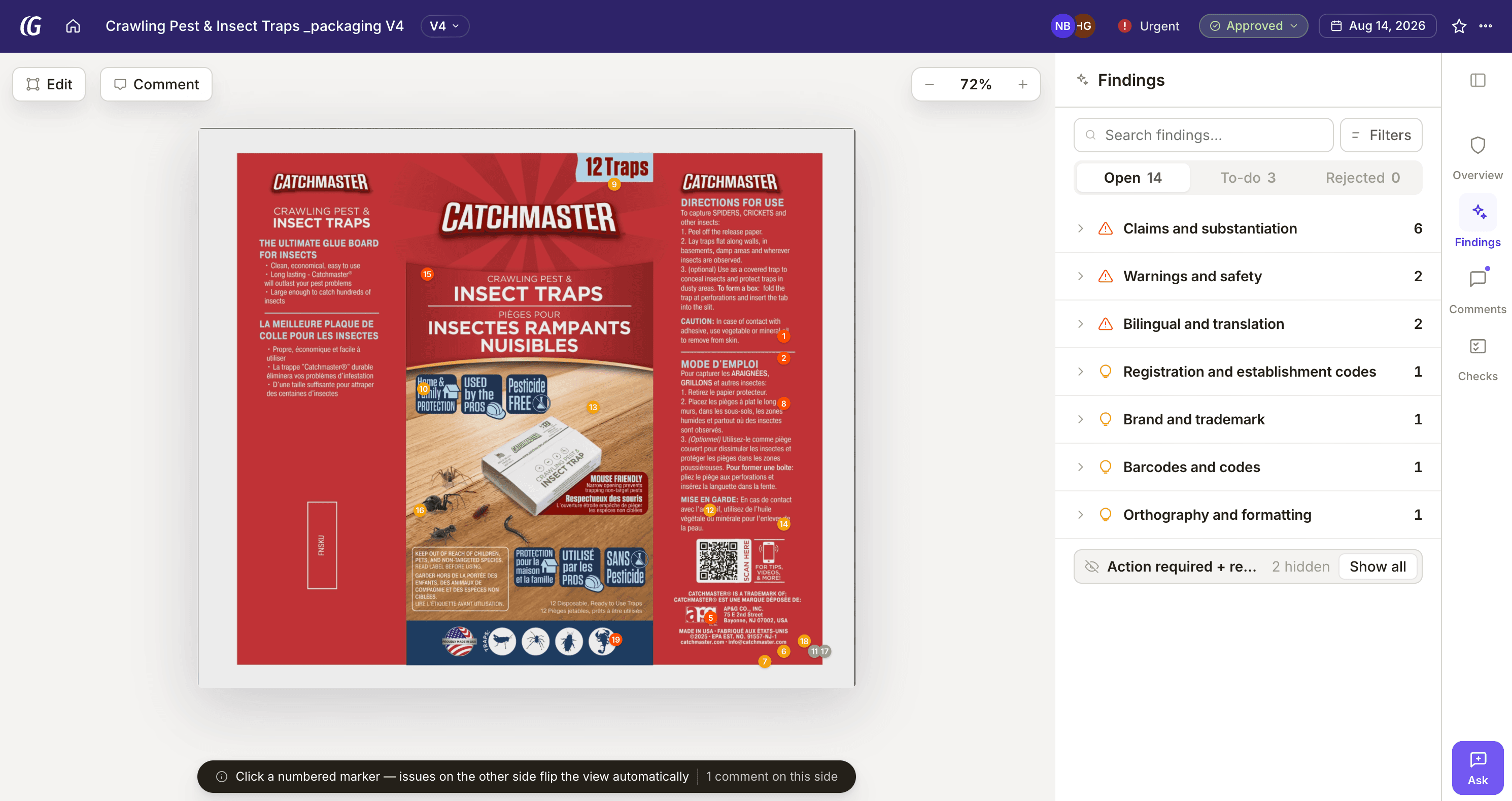The height and width of the screenshot is (801, 1512).
Task: Zoom in with the plus icon
Action: [1022, 84]
